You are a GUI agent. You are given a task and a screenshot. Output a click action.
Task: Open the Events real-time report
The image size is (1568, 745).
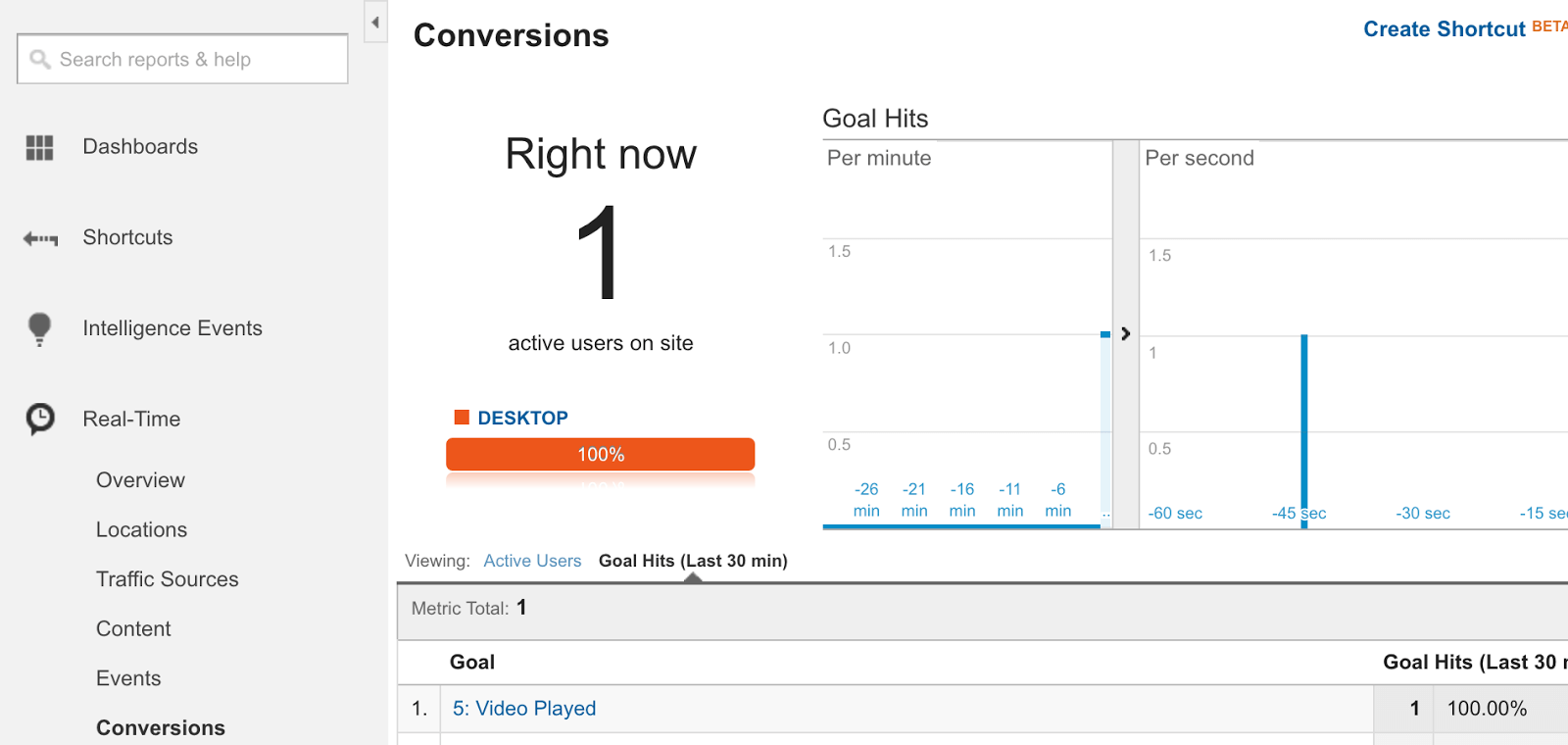[128, 678]
